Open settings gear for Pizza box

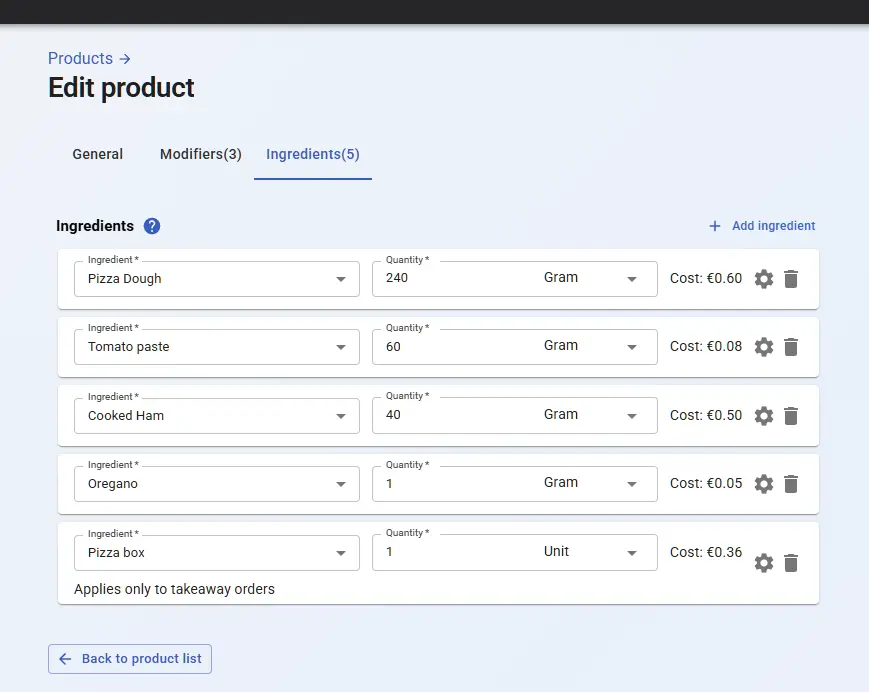(764, 563)
